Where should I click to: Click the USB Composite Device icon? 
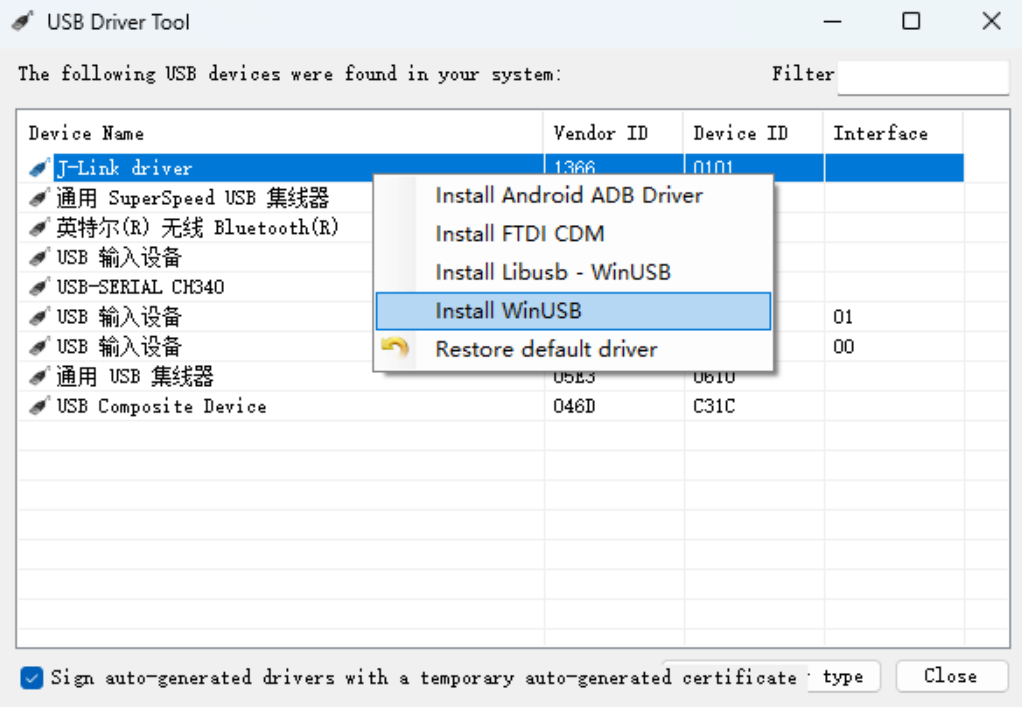tap(39, 407)
